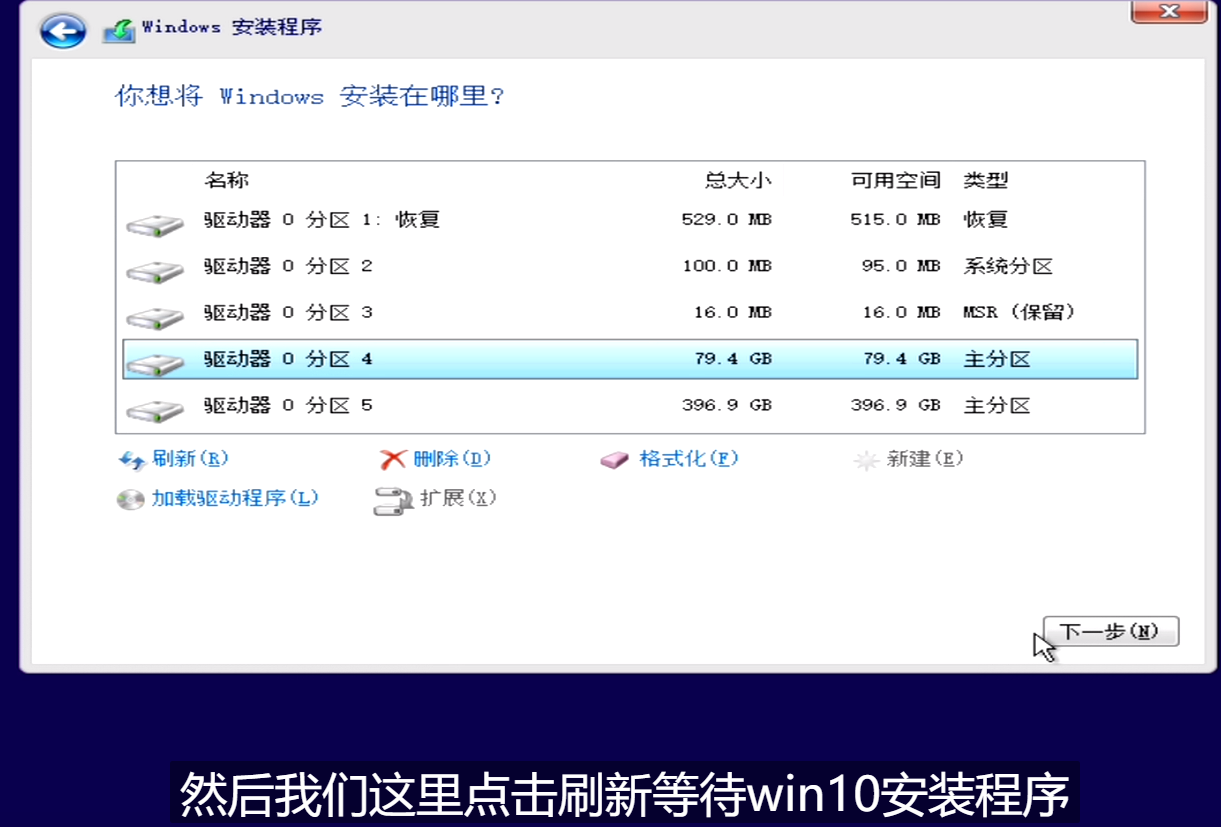
Task: Select row 驱动器 0 分区 2
Action: 630,266
